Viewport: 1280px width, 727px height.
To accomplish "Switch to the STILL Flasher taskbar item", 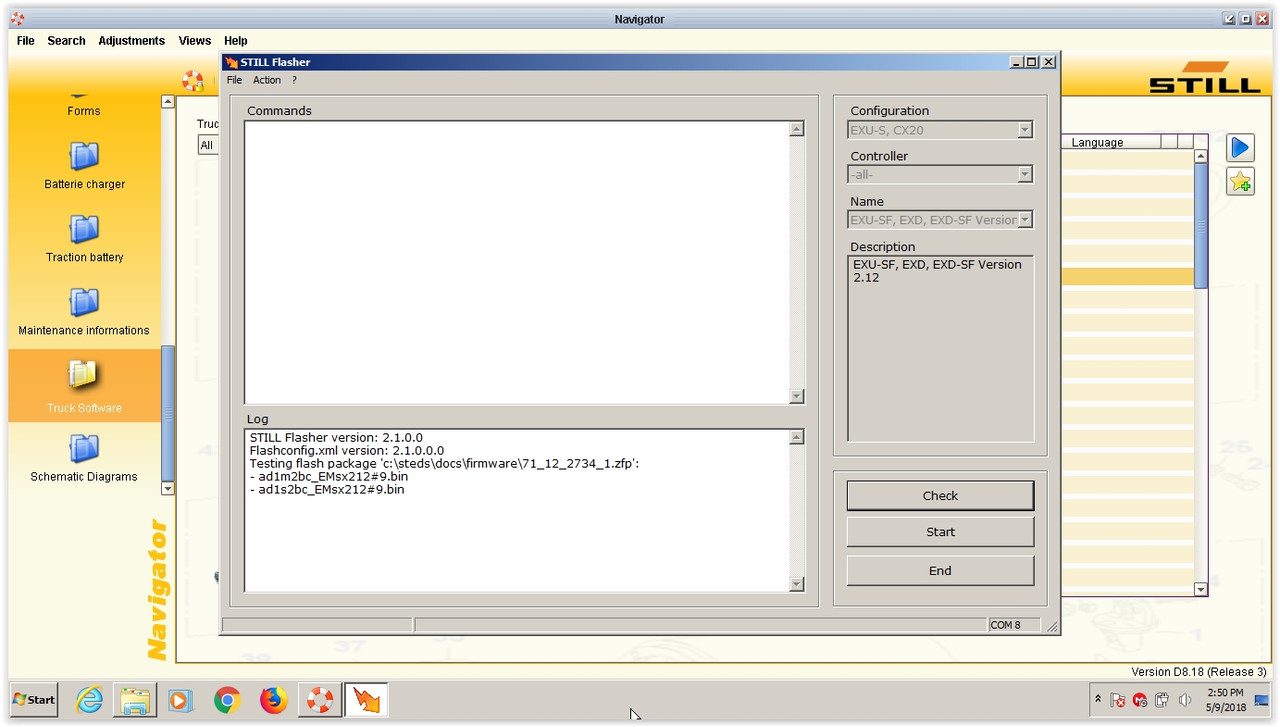I will [366, 700].
